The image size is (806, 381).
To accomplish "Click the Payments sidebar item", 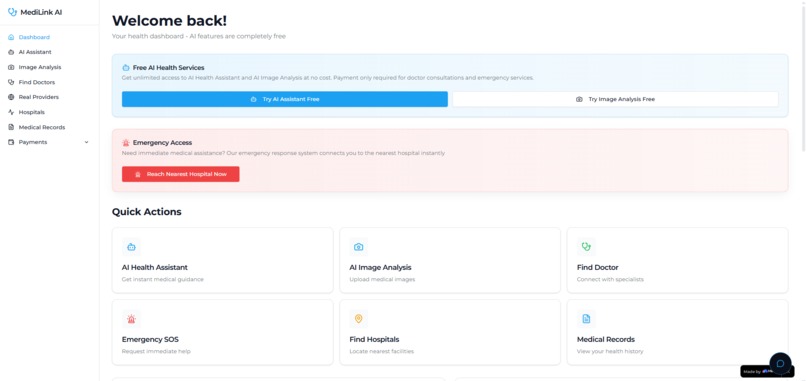I will [x=49, y=142].
